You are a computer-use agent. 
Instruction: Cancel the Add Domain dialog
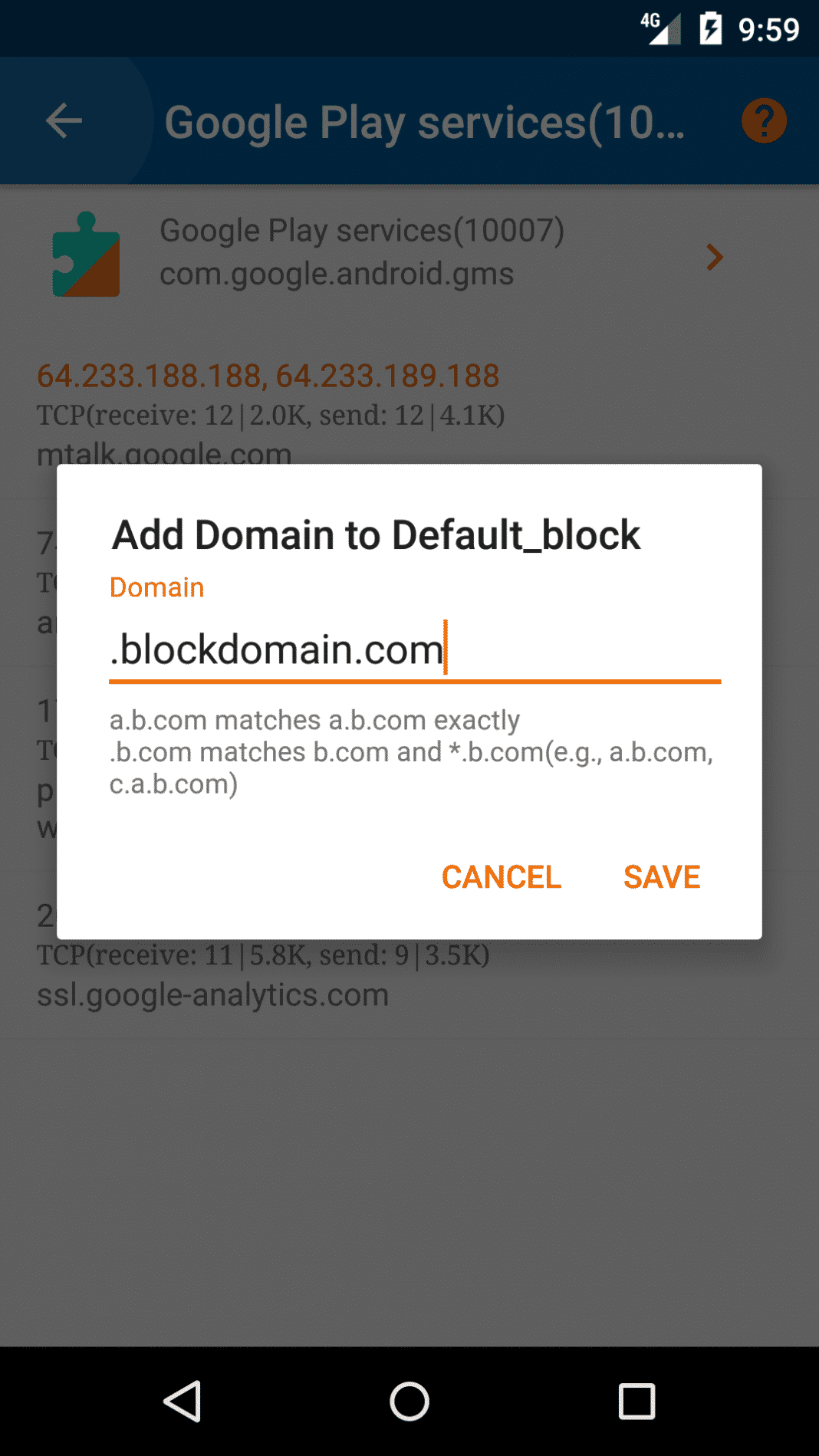coord(500,876)
